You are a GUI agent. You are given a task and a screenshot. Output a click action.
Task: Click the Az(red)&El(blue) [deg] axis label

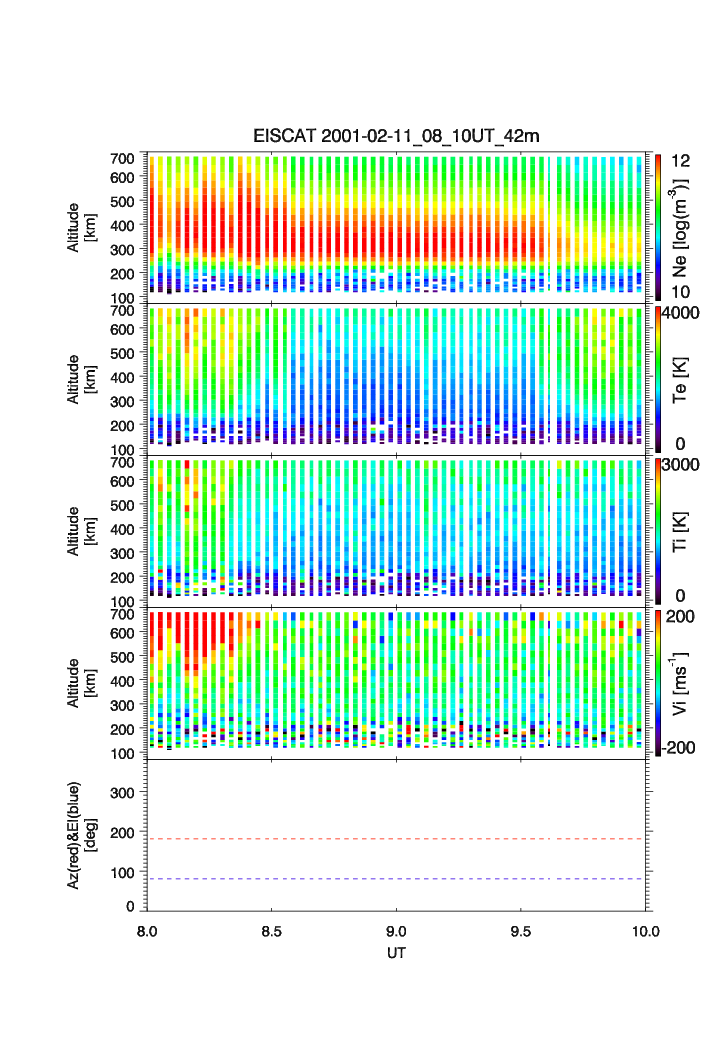[82, 835]
